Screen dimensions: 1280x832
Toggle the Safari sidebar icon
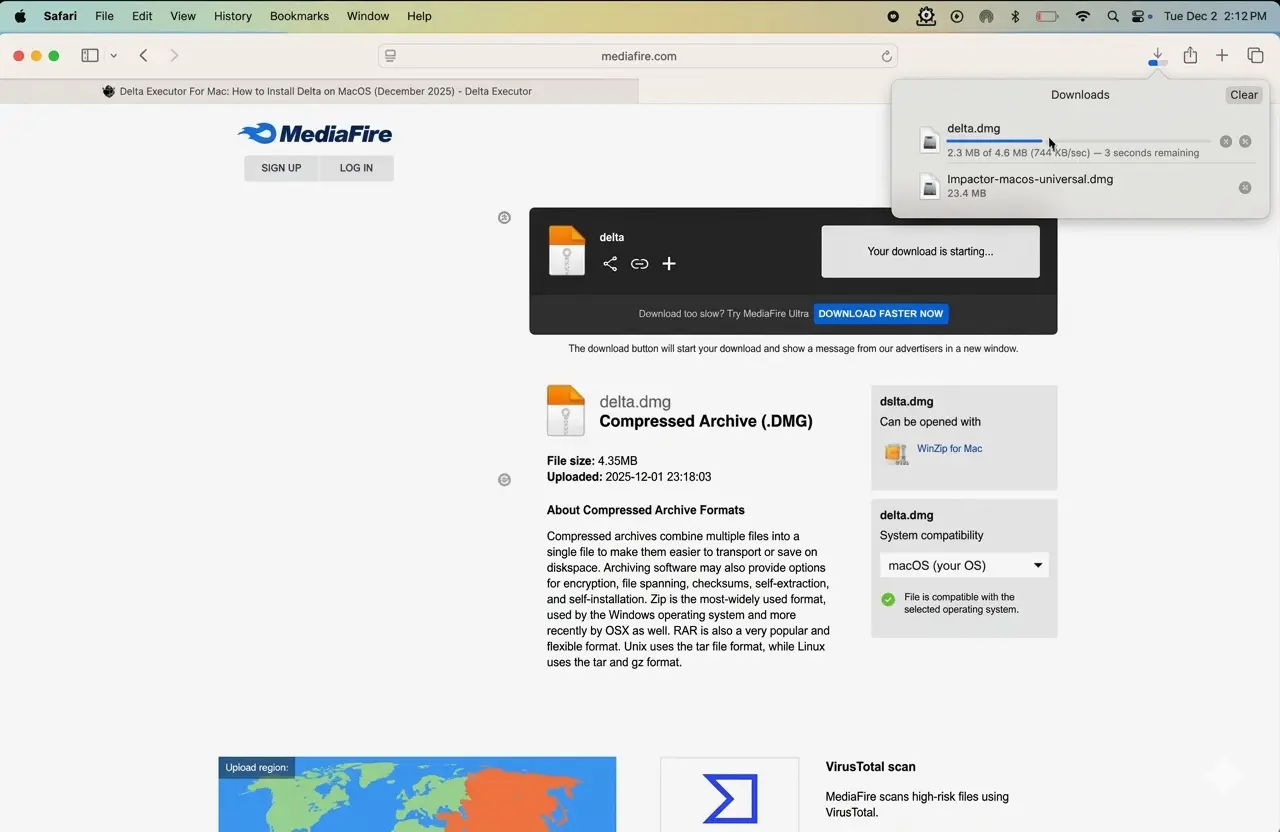click(90, 56)
